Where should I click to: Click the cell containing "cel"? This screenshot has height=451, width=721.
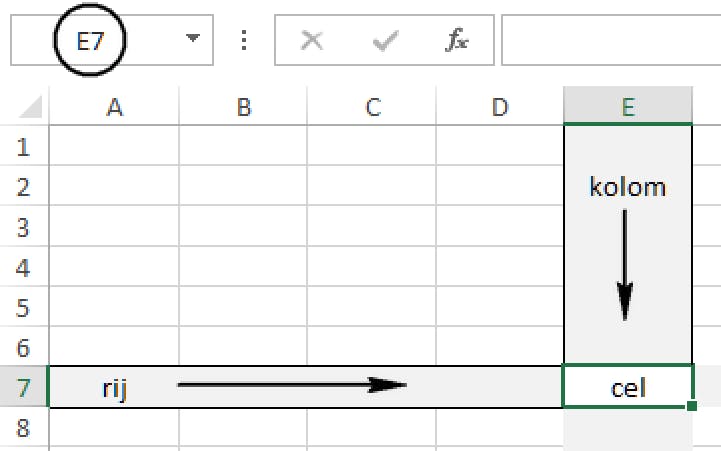click(x=628, y=387)
